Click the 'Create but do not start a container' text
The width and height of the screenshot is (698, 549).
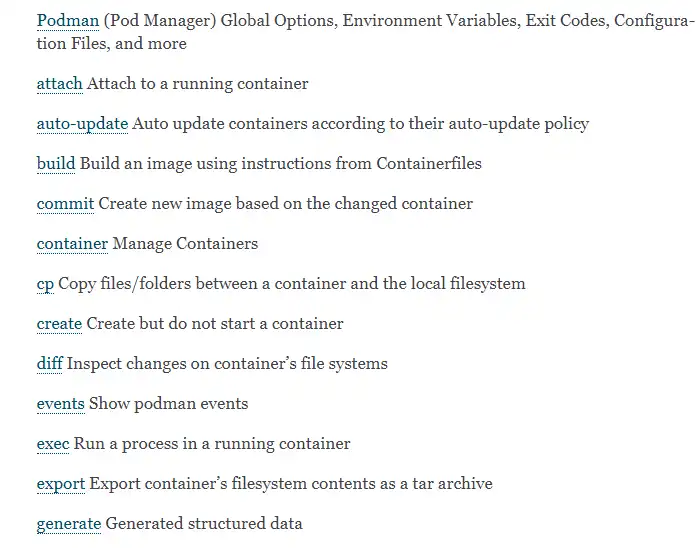(x=215, y=324)
